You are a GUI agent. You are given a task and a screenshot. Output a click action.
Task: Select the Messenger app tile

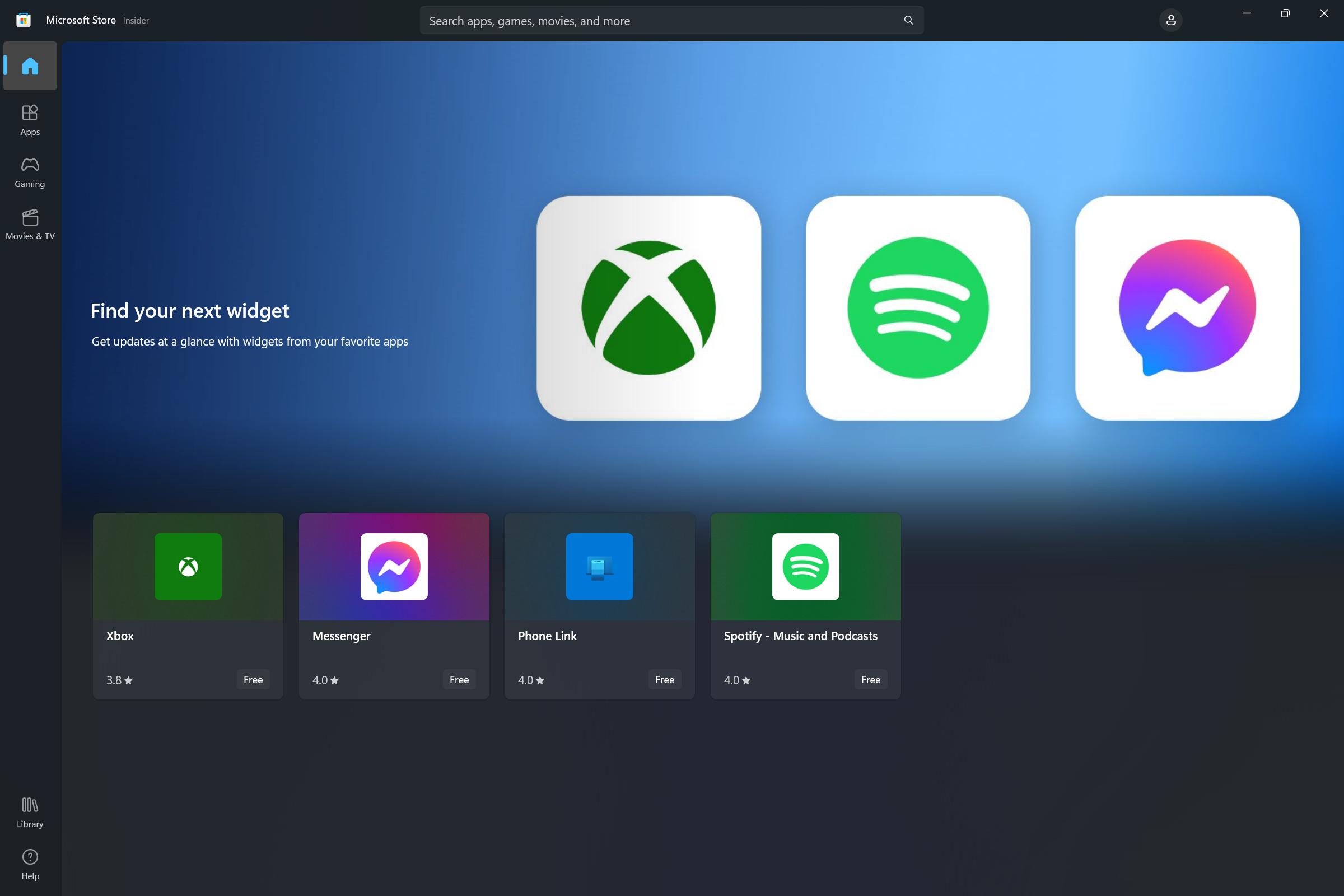(393, 605)
